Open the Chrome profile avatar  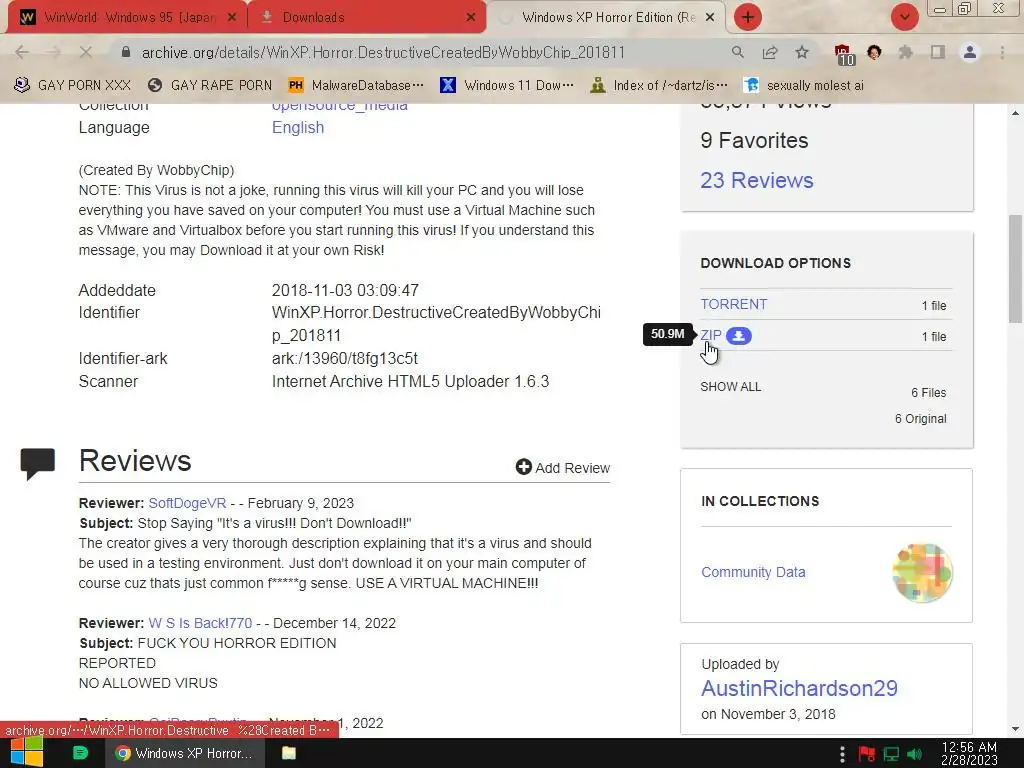pos(970,52)
